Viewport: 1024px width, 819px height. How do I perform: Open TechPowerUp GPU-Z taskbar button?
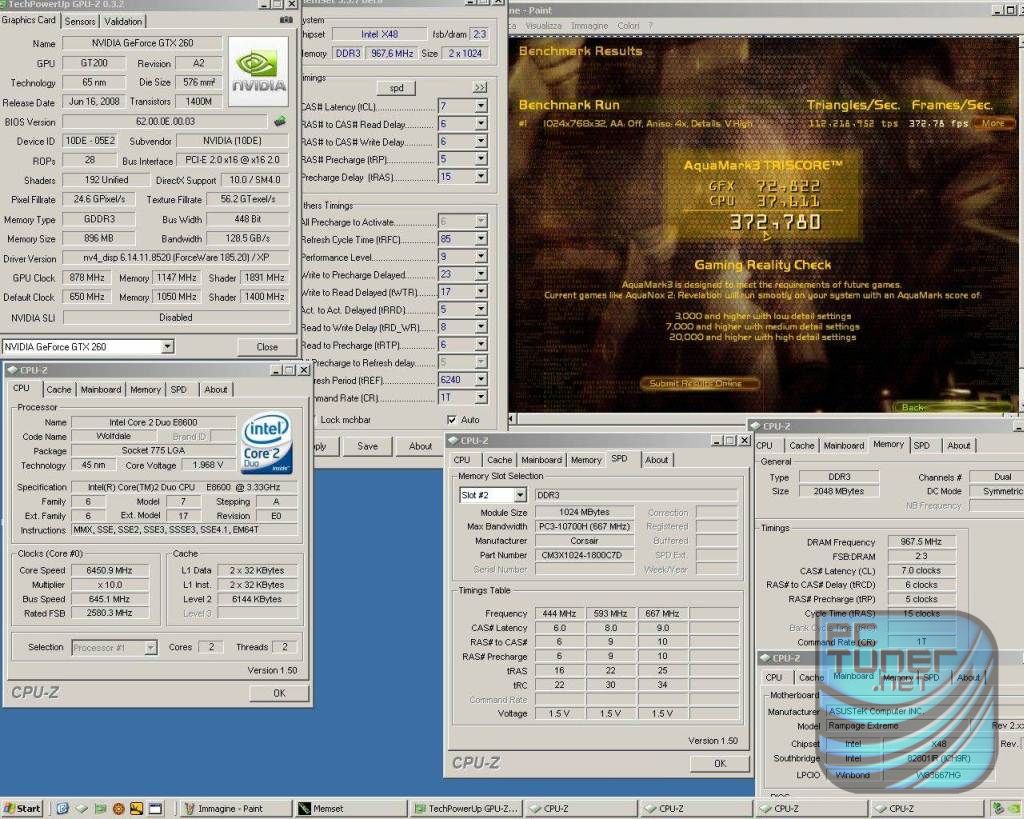466,809
